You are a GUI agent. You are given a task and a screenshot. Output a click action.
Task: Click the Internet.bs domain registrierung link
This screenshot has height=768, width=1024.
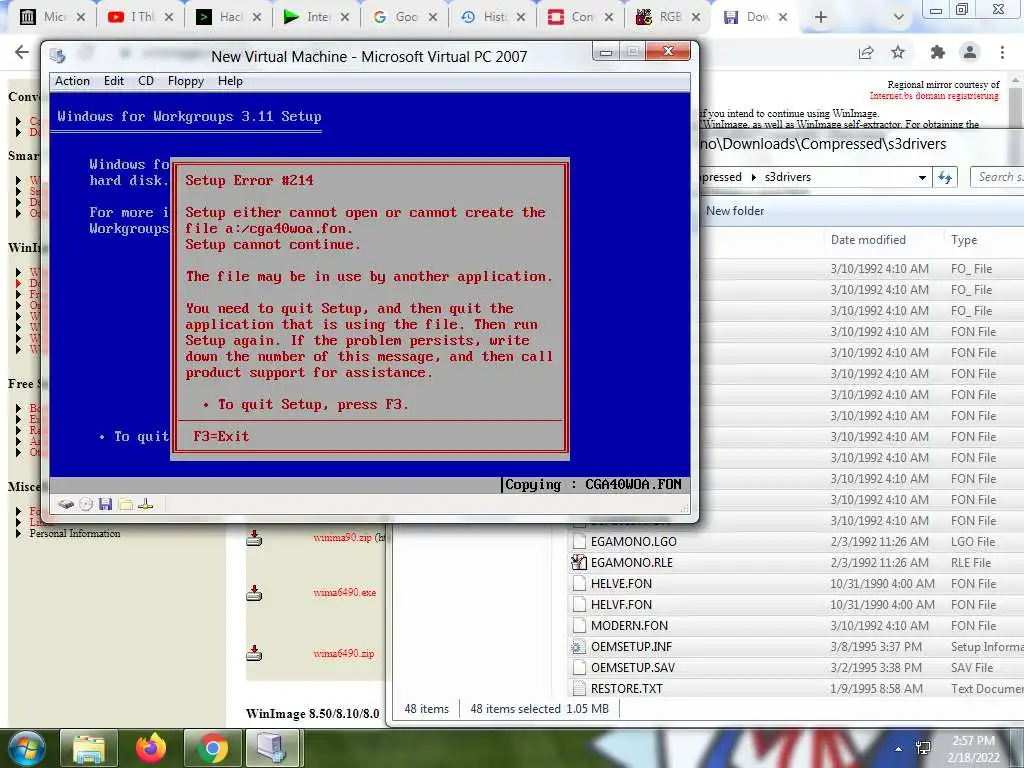[934, 95]
